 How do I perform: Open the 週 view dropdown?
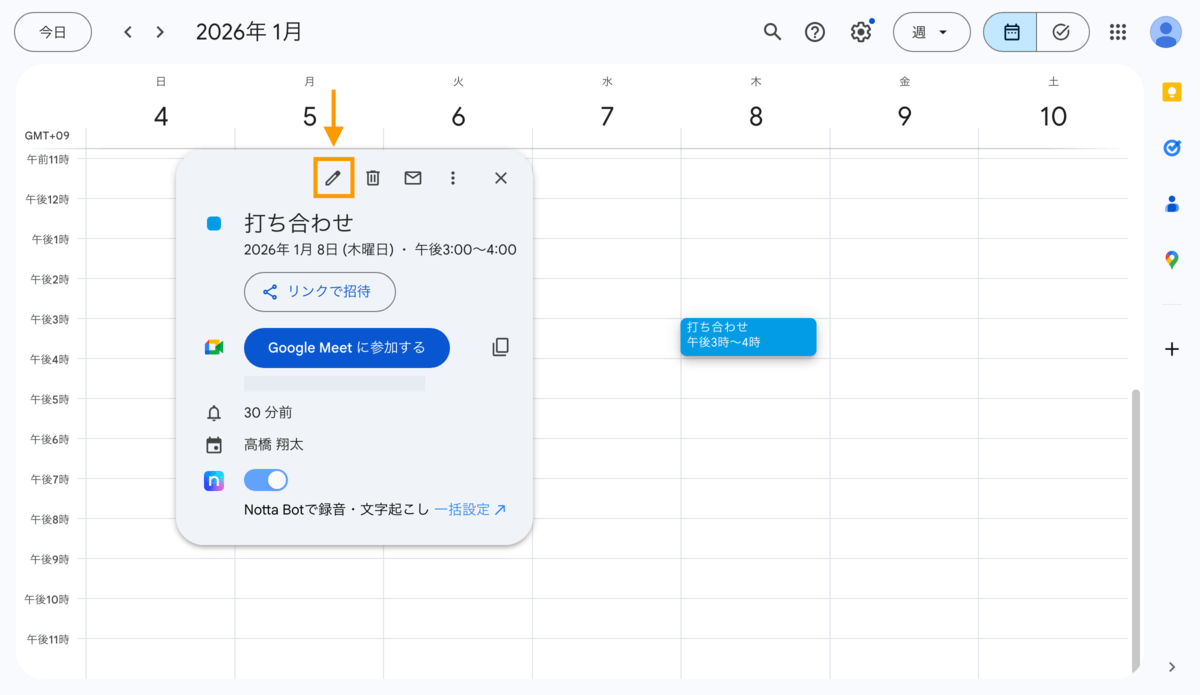[x=931, y=32]
